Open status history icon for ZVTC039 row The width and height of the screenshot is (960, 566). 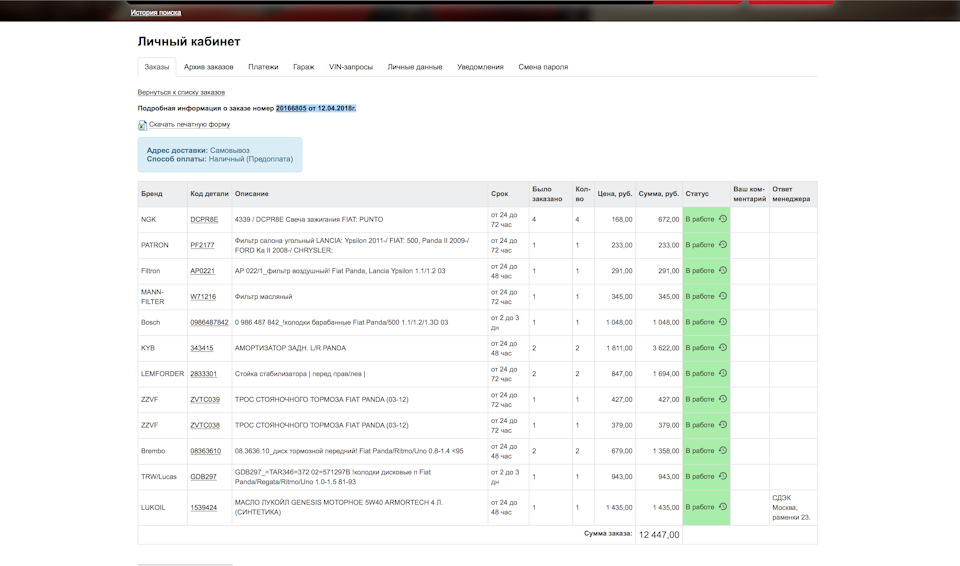pos(722,399)
